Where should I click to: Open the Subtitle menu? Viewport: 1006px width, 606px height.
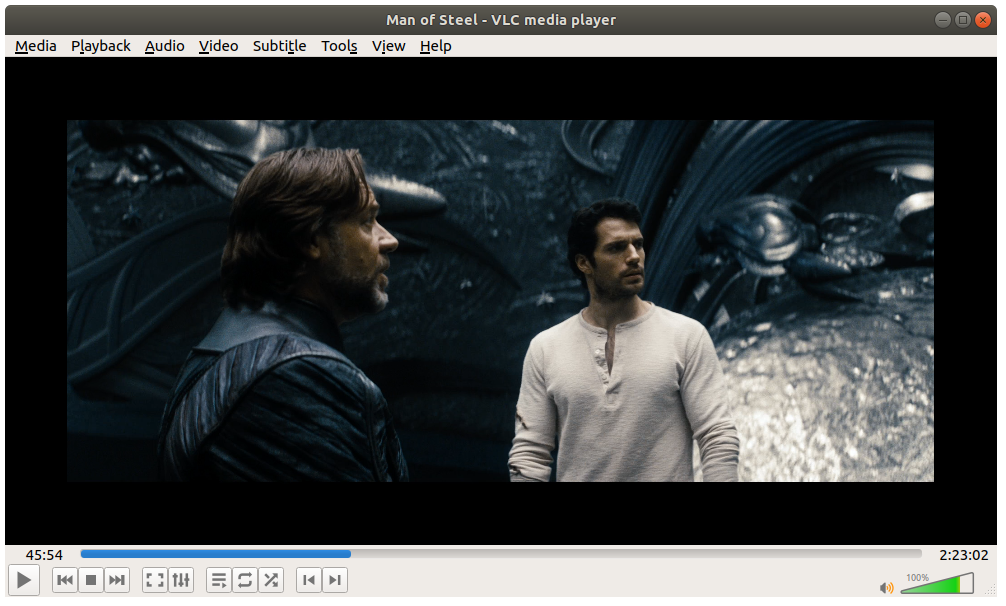click(x=280, y=46)
